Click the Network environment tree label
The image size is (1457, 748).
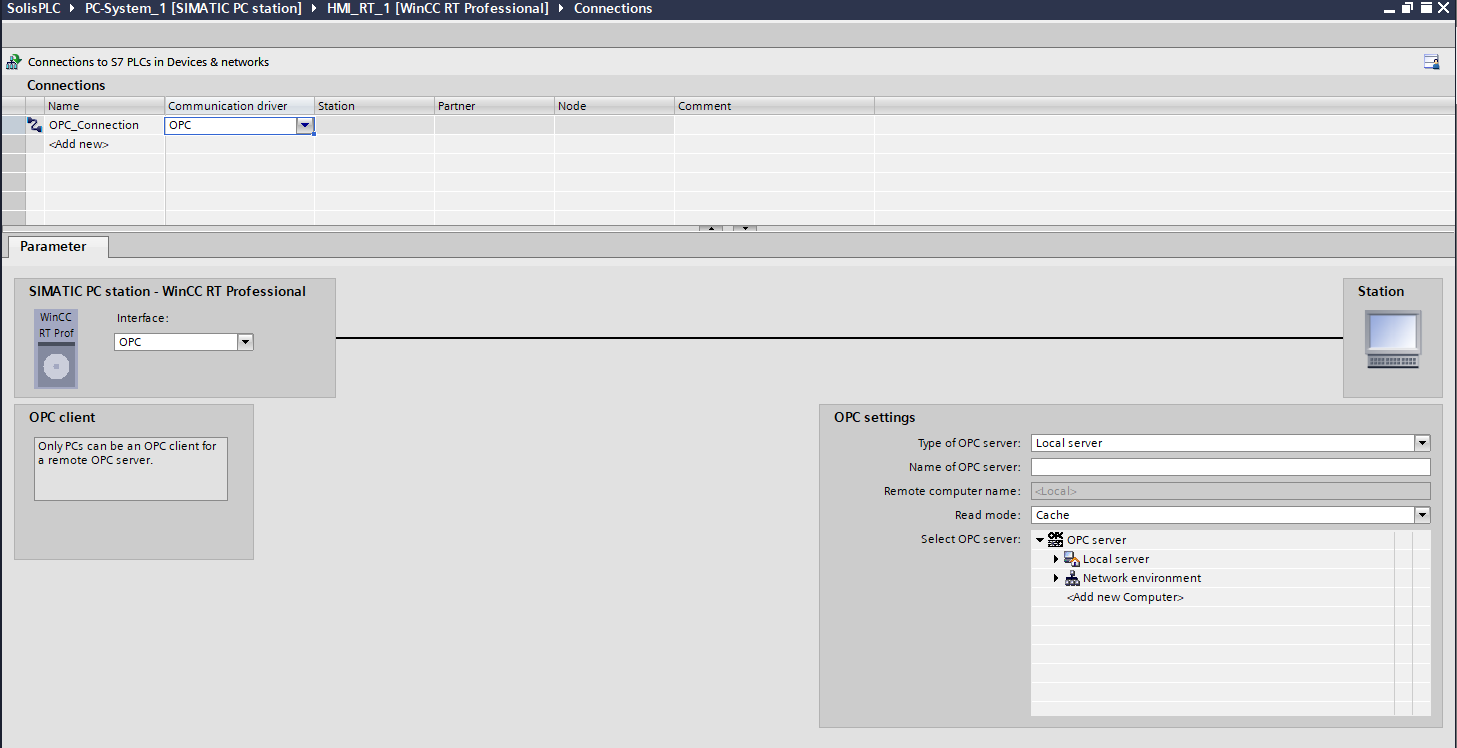(x=1142, y=578)
